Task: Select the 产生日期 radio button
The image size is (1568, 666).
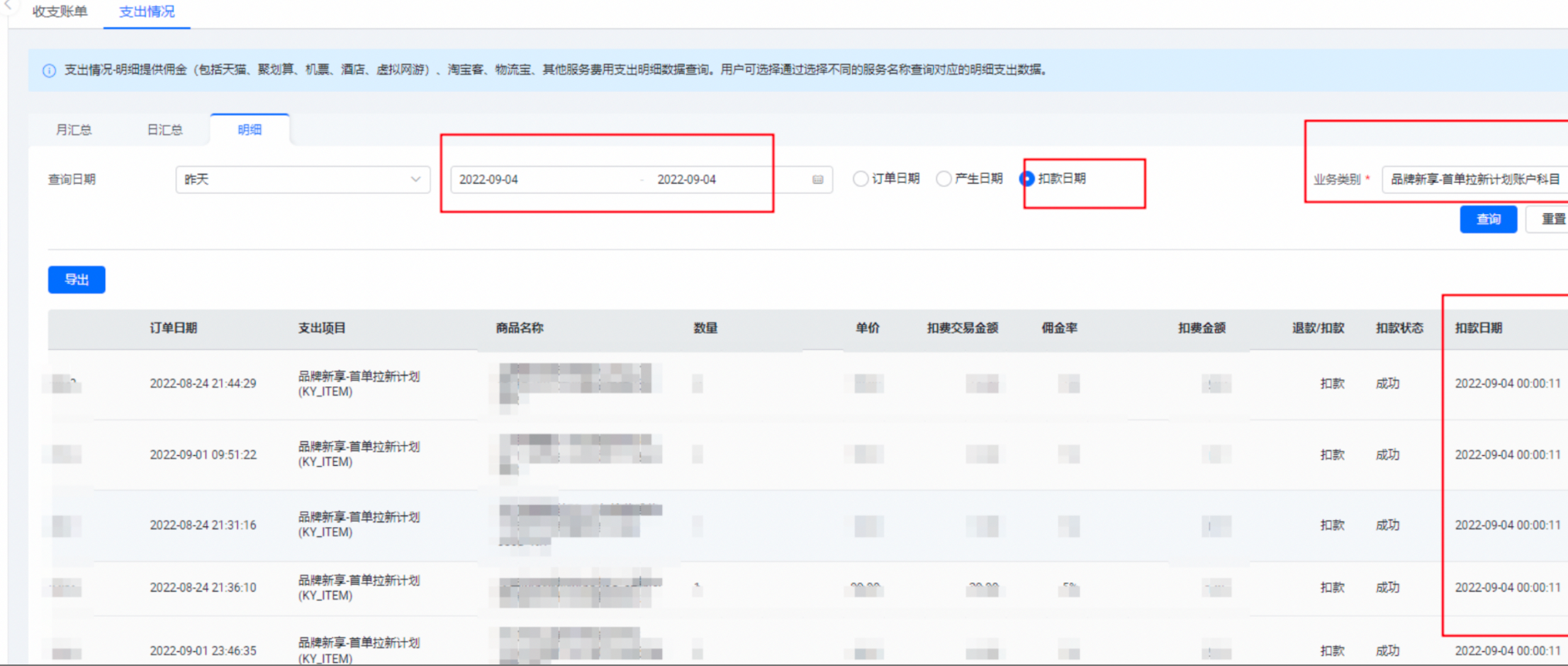Action: click(943, 178)
